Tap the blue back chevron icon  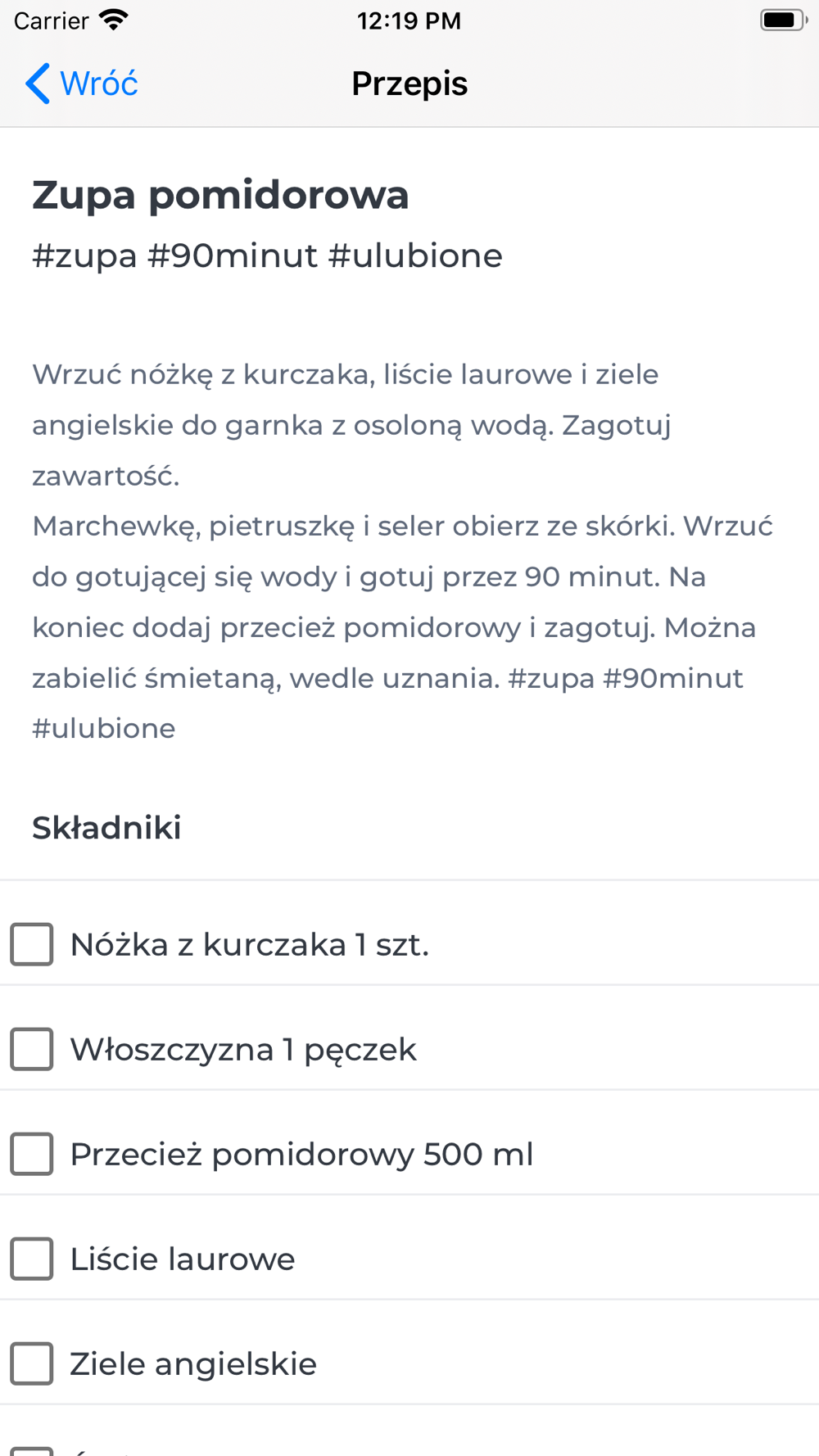[38, 84]
